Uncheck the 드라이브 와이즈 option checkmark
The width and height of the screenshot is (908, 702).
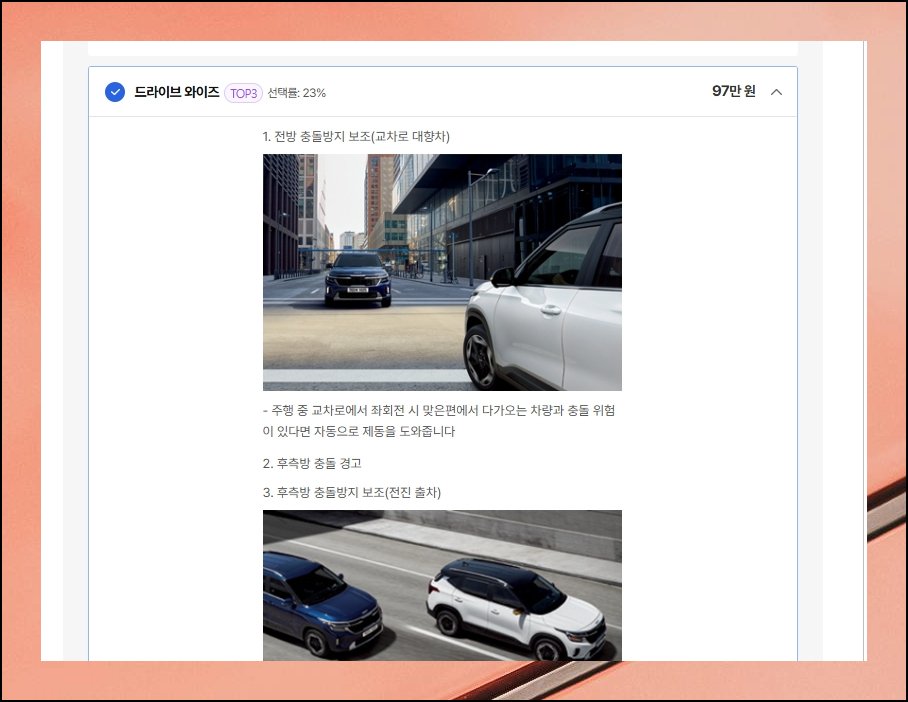pyautogui.click(x=115, y=92)
